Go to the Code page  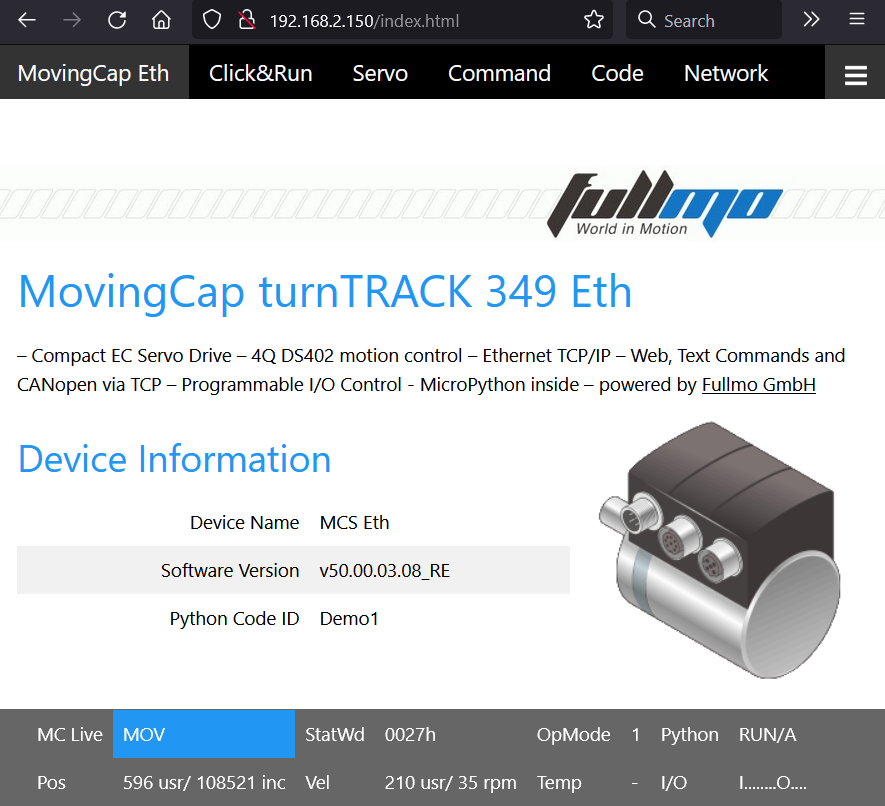pyautogui.click(x=617, y=73)
